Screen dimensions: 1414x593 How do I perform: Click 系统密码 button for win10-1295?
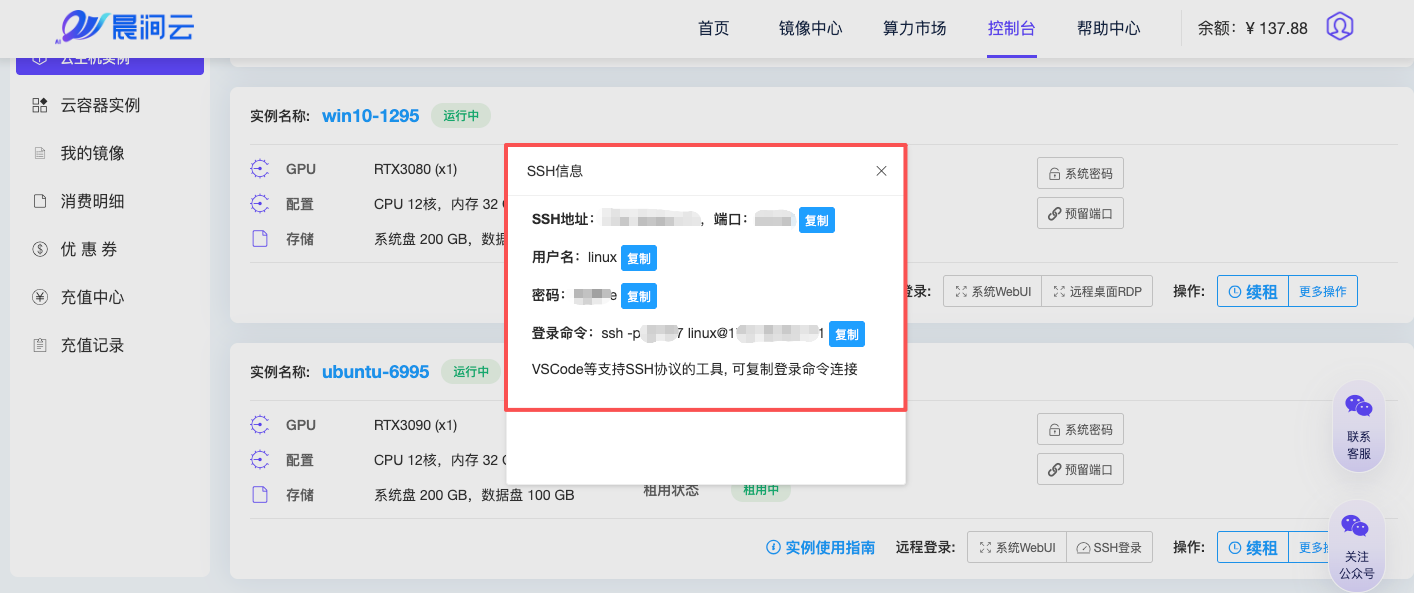pos(1080,173)
